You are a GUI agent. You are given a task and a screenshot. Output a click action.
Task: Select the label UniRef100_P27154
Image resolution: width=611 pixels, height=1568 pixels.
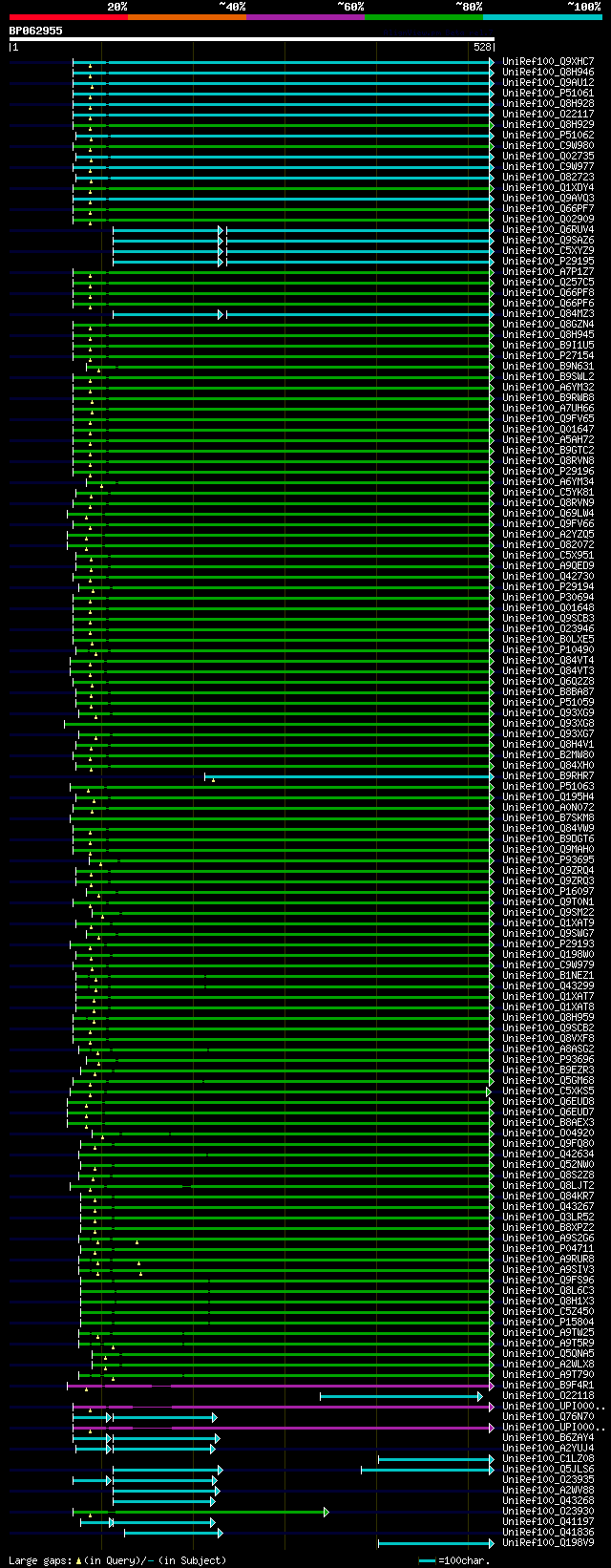(x=548, y=355)
